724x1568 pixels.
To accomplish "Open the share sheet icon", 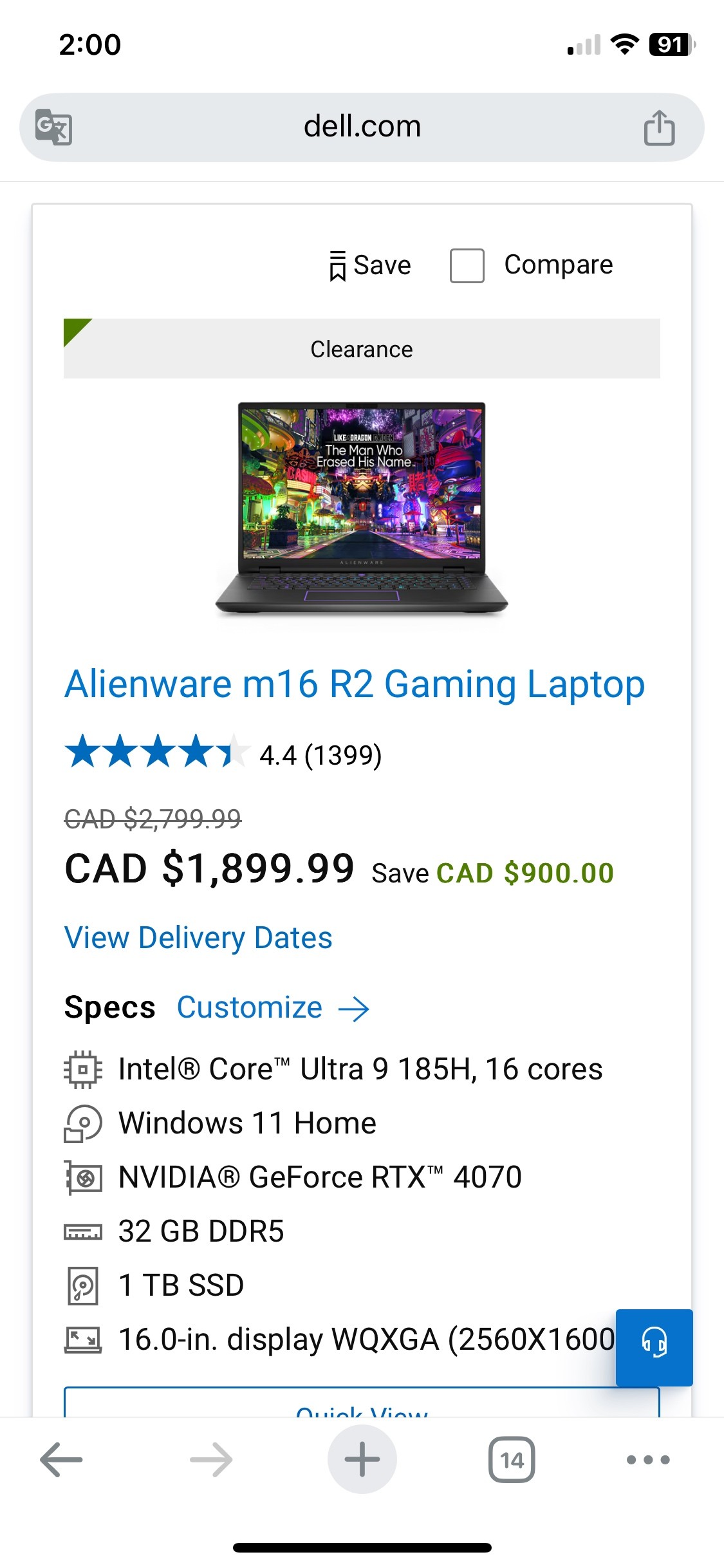I will tap(659, 127).
